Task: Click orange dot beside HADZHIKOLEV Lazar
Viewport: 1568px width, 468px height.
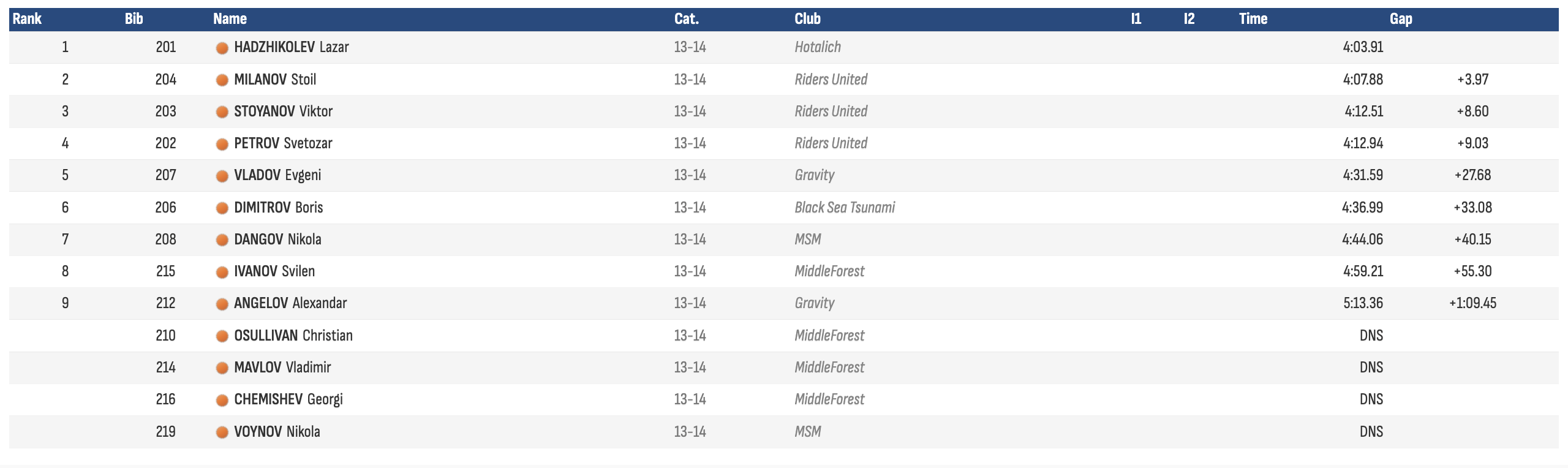Action: [222, 48]
